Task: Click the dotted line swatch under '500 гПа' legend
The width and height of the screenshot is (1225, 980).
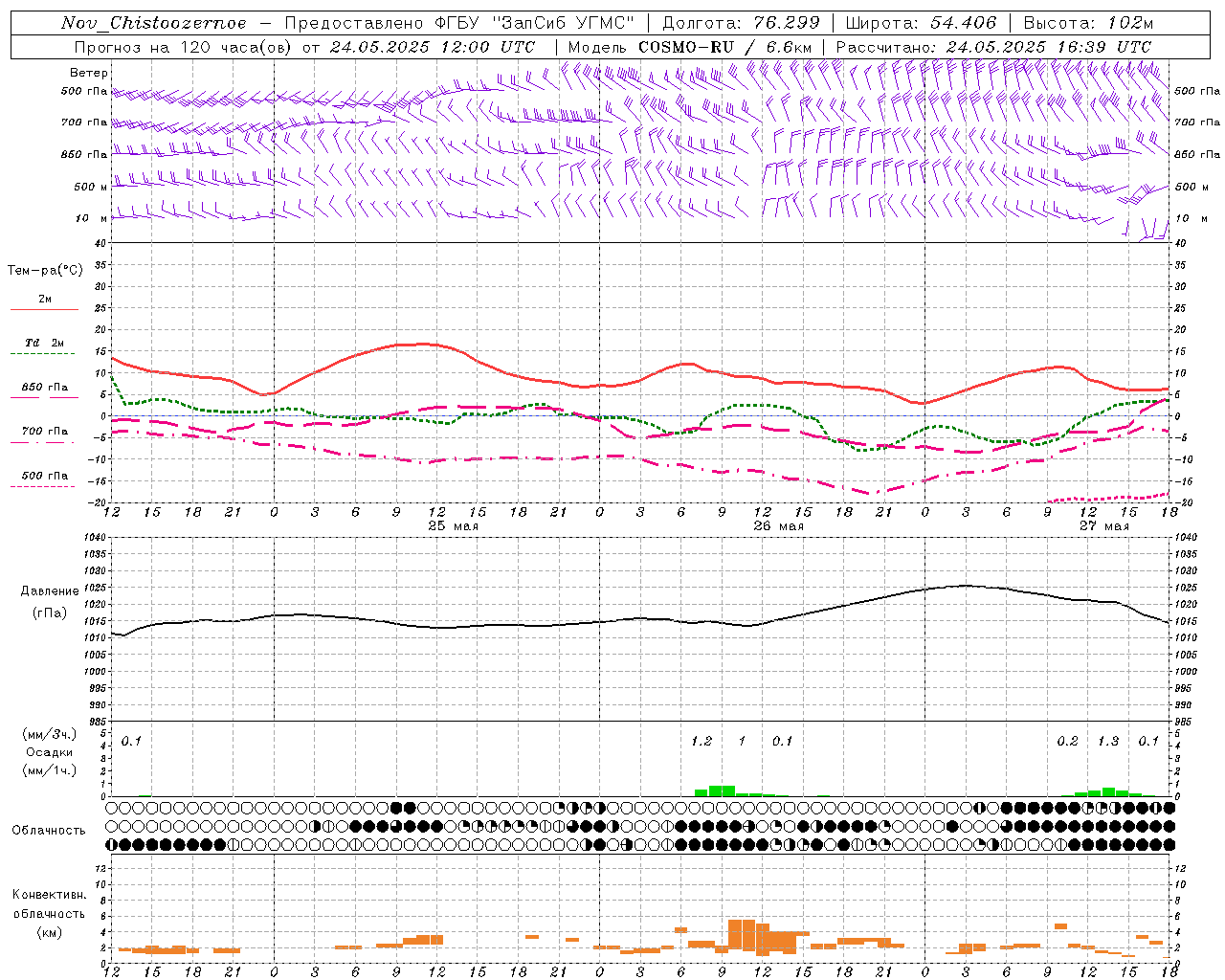Action: [x=42, y=486]
